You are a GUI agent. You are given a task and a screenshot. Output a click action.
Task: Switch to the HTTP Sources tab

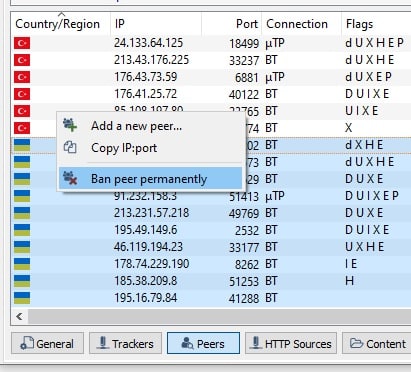coord(291,343)
